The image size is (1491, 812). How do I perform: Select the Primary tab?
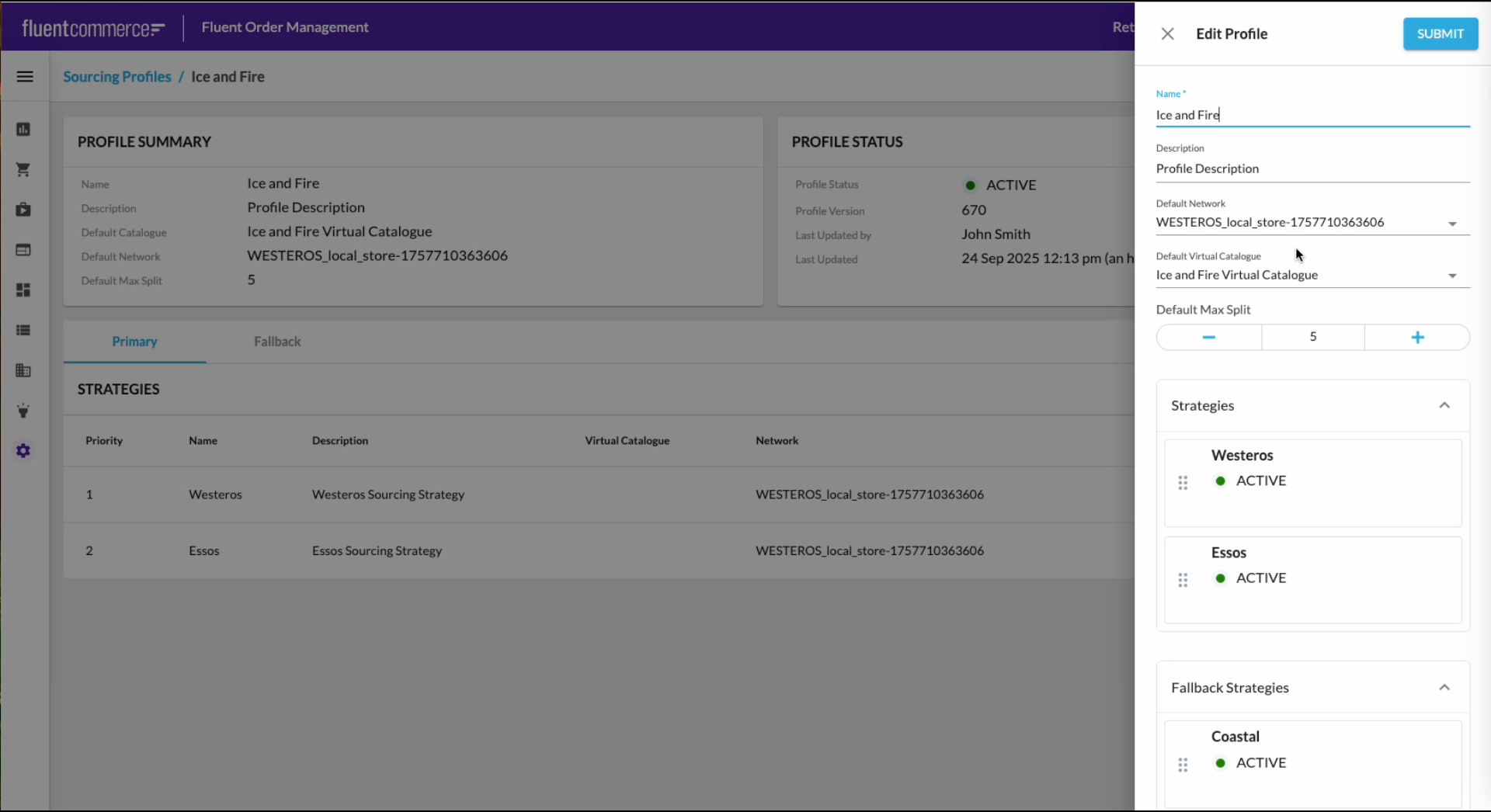[134, 342]
